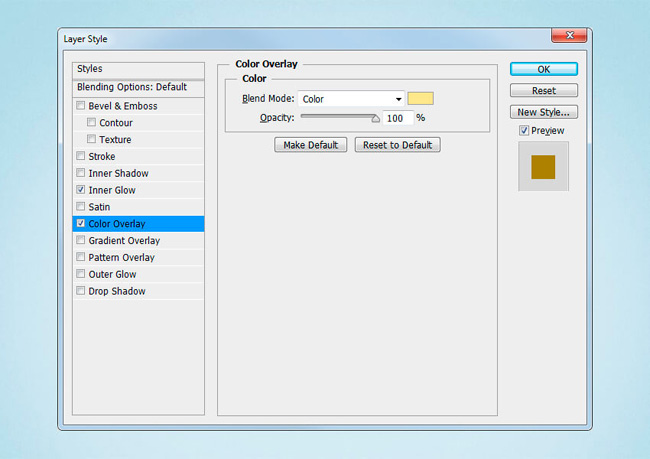Enable the Bevel & Emboss checkbox

pos(81,105)
